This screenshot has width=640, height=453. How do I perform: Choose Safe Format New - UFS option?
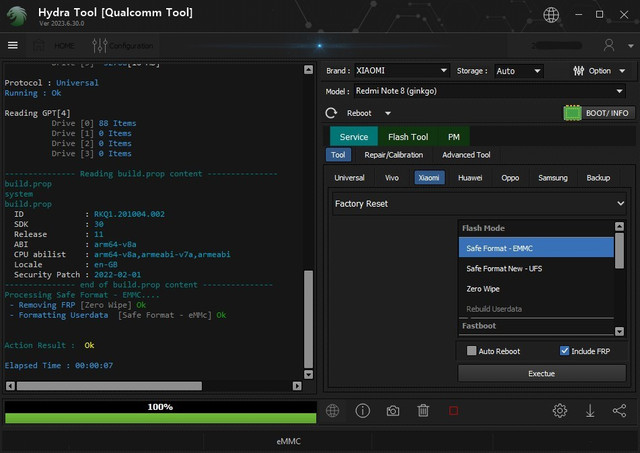(x=536, y=269)
